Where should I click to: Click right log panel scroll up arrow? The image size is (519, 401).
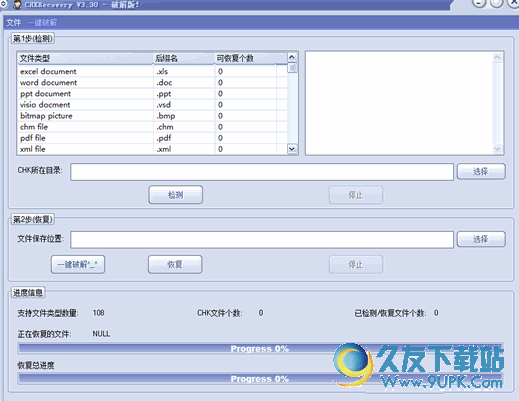click(x=497, y=57)
